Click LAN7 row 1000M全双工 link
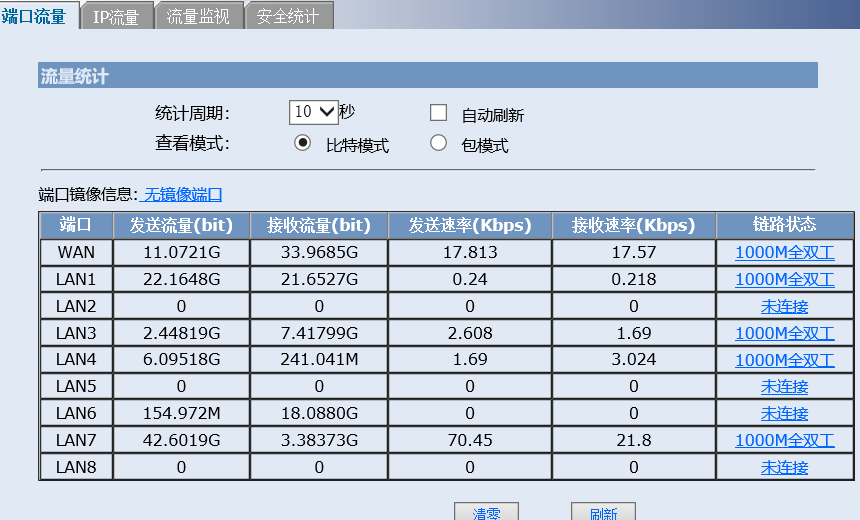This screenshot has width=860, height=520. 785,440
